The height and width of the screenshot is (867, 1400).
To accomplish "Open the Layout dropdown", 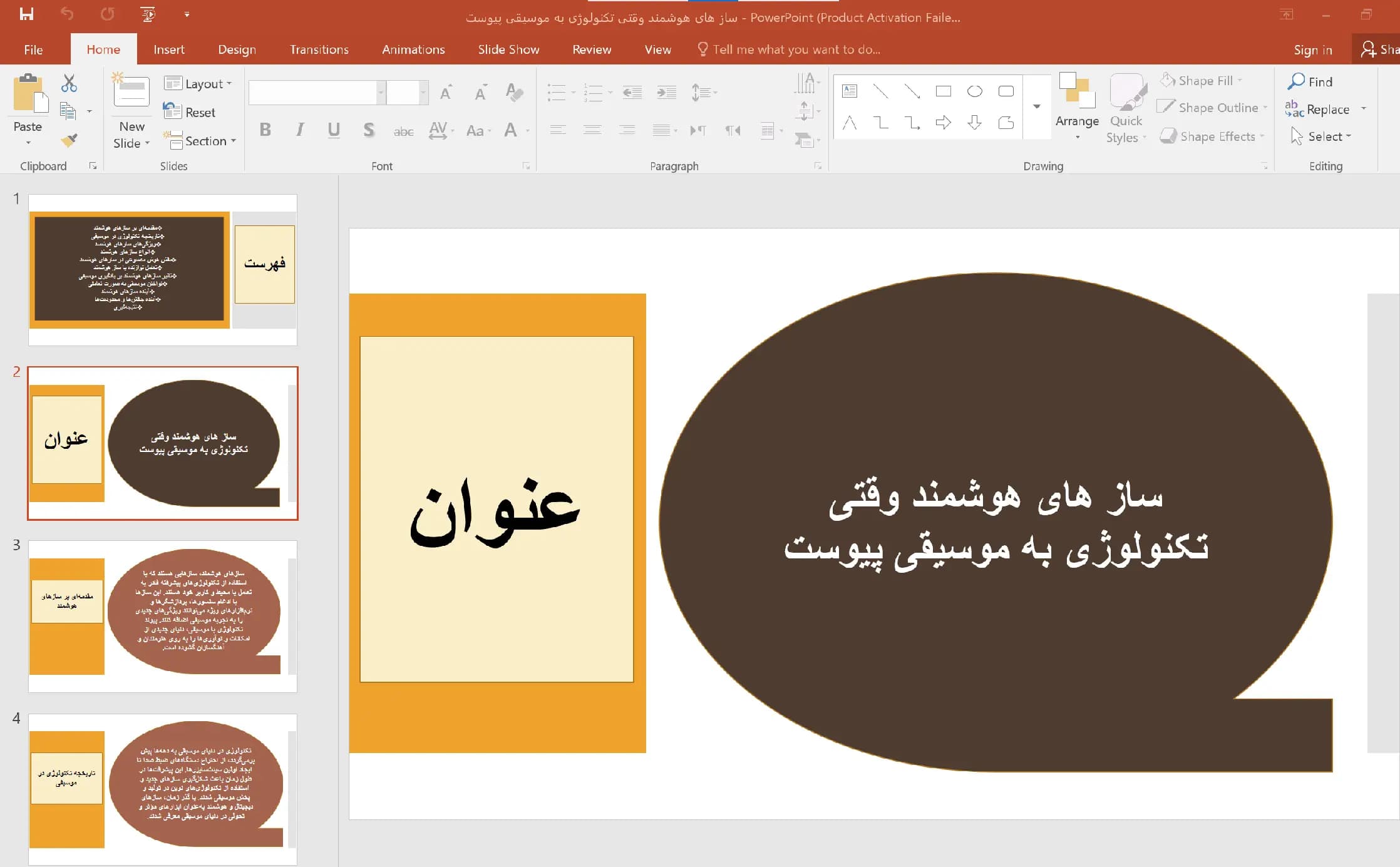I will (198, 83).
